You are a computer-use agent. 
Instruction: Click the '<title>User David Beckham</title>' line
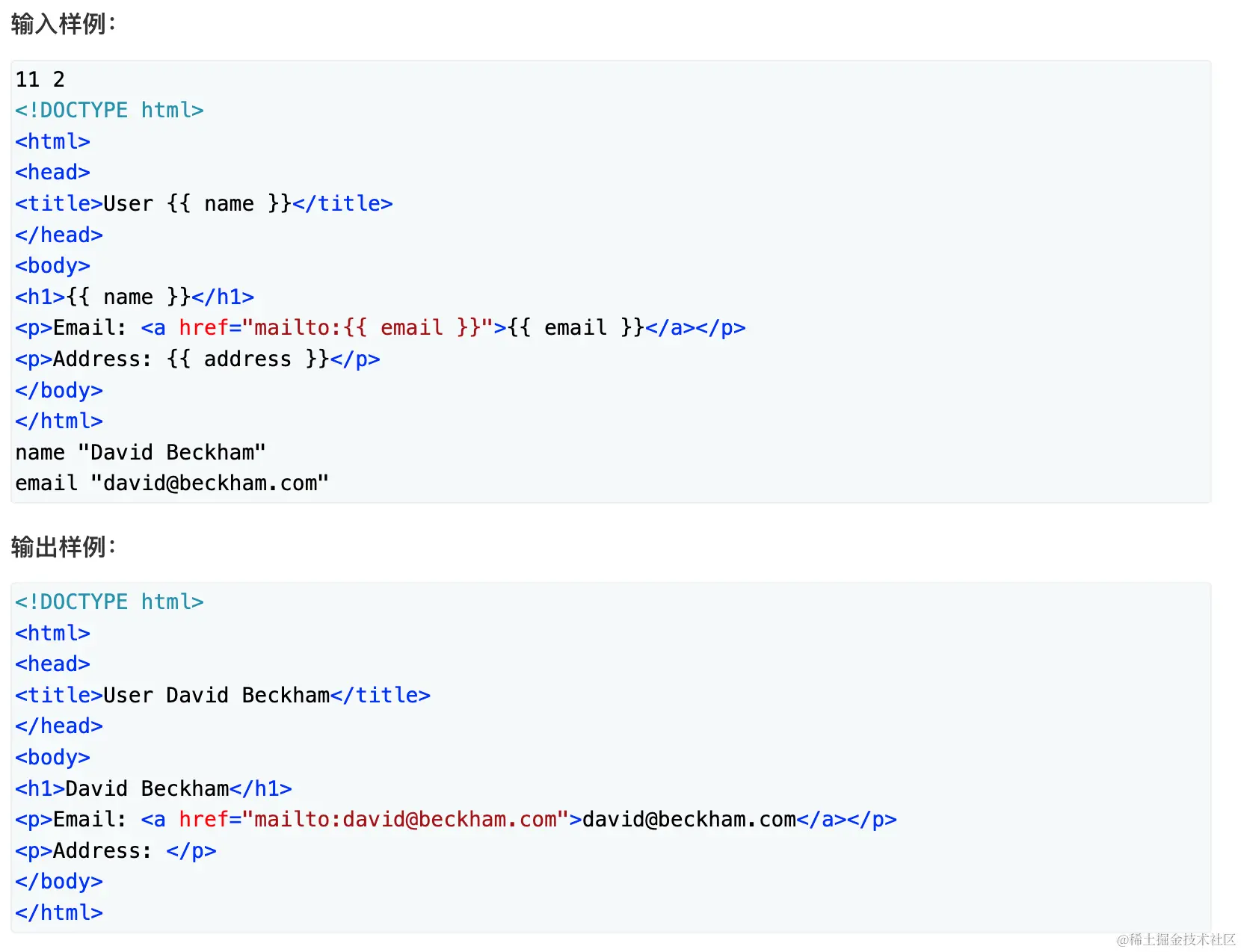coord(223,695)
